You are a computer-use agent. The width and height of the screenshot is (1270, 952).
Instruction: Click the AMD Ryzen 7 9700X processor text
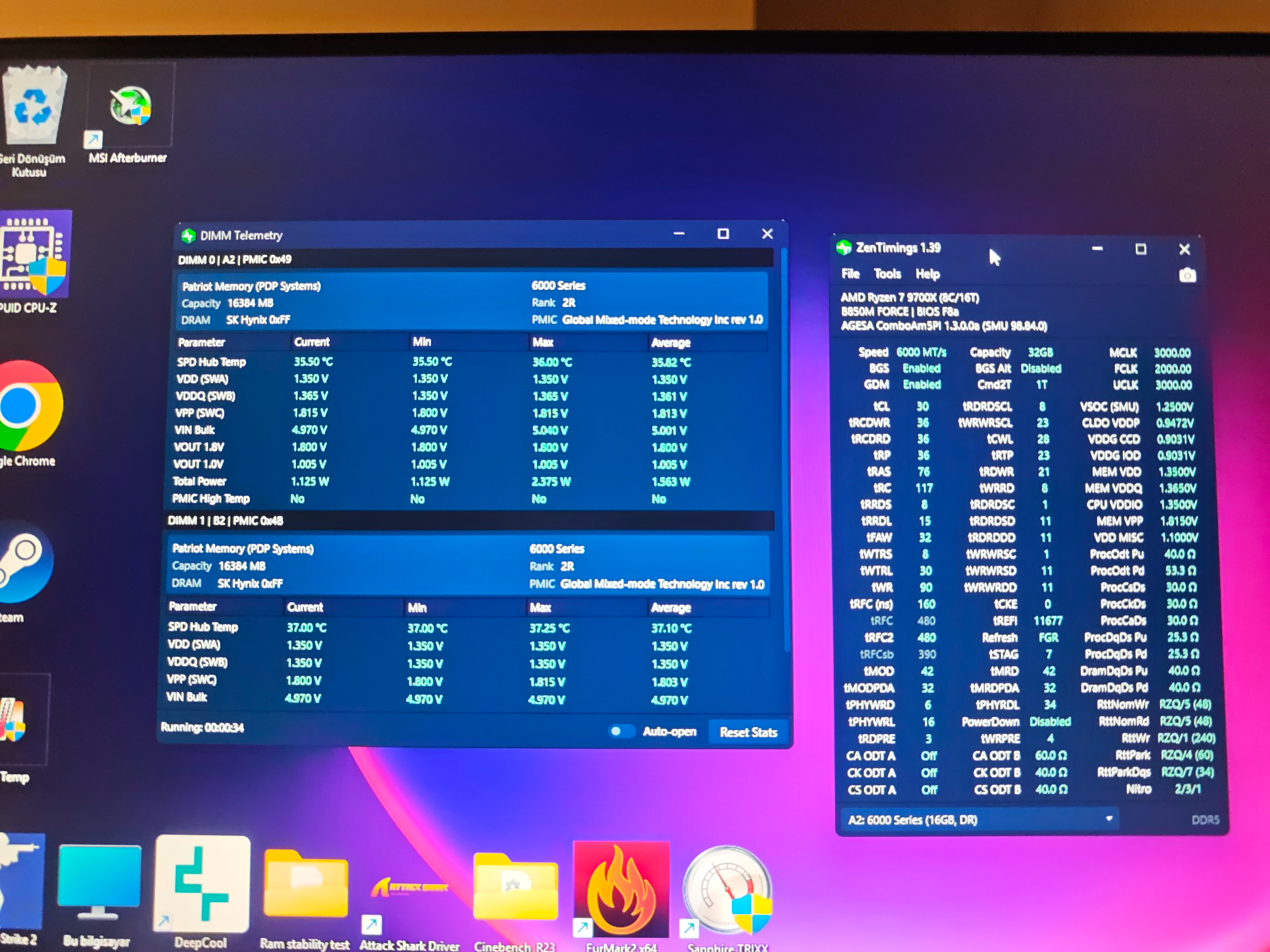[x=909, y=297]
